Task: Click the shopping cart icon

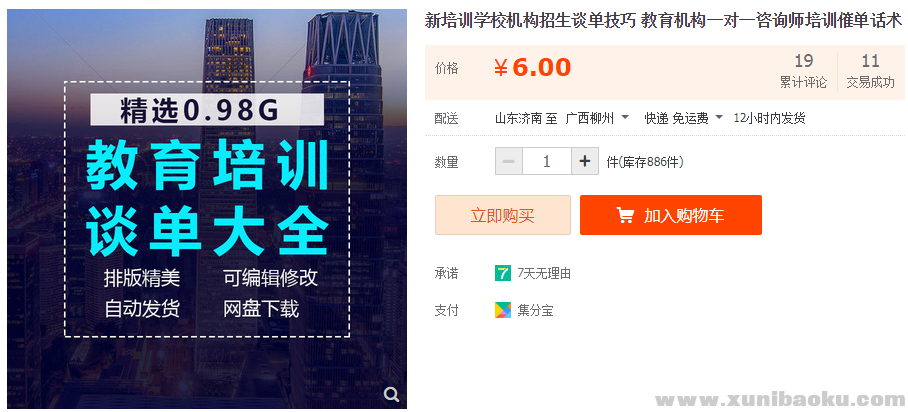Action: [x=625, y=215]
